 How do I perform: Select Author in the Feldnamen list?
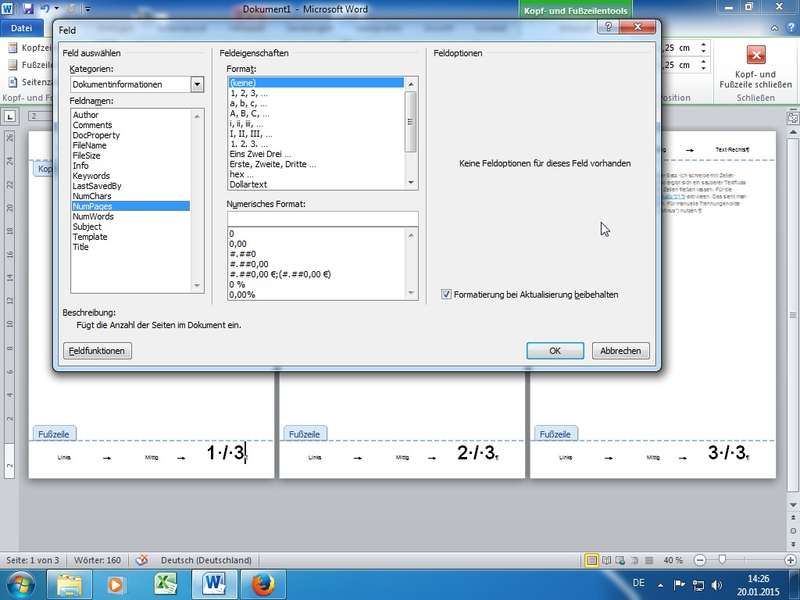(86, 115)
